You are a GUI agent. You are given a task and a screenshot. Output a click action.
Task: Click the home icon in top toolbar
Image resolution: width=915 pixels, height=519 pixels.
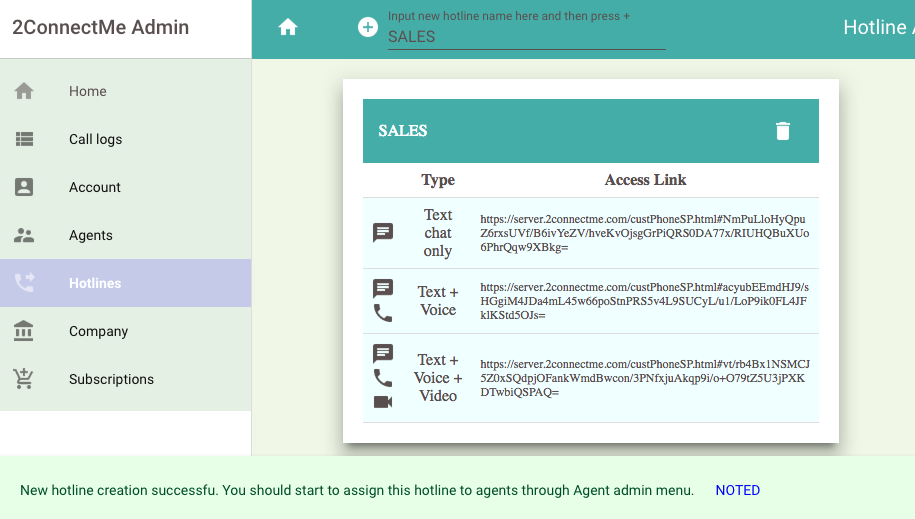tap(288, 28)
